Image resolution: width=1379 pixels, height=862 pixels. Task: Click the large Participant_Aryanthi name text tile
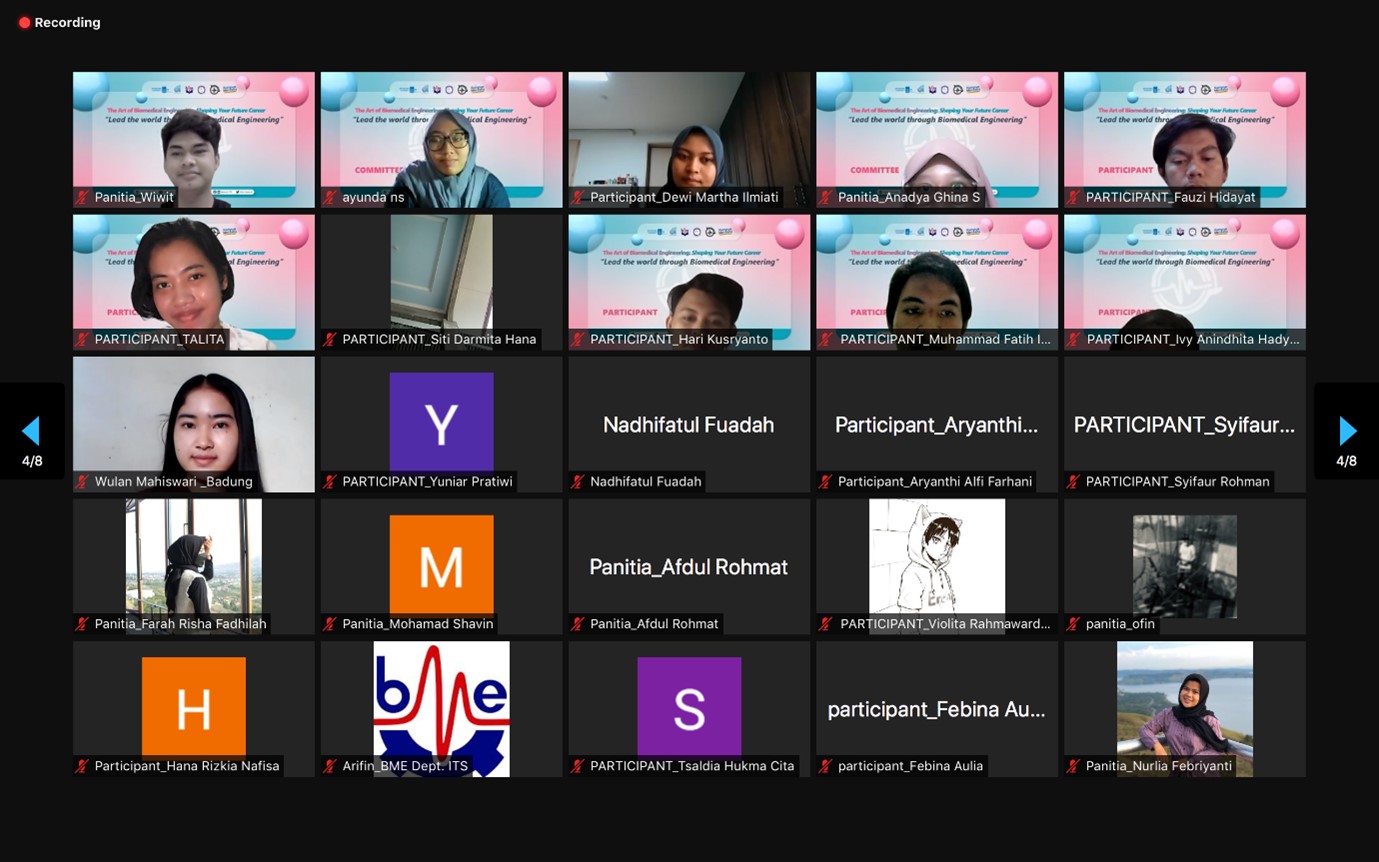[x=936, y=425]
